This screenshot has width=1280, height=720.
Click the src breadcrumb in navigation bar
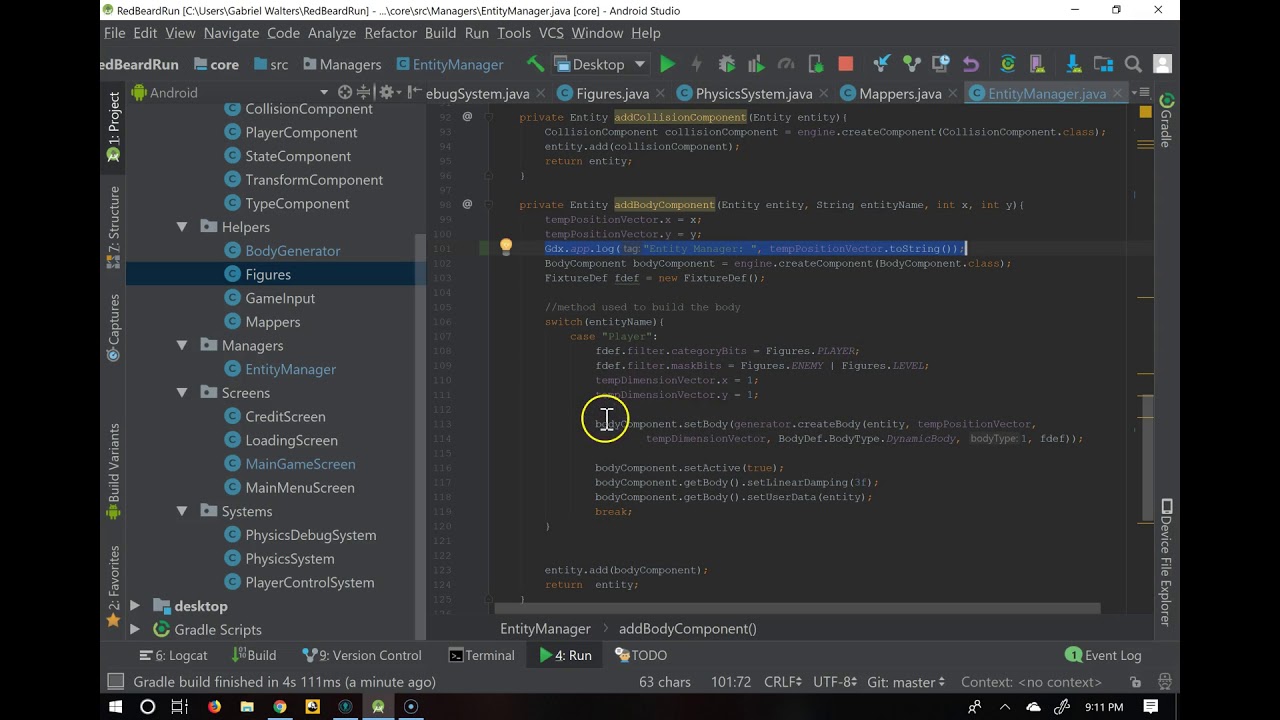(269, 64)
